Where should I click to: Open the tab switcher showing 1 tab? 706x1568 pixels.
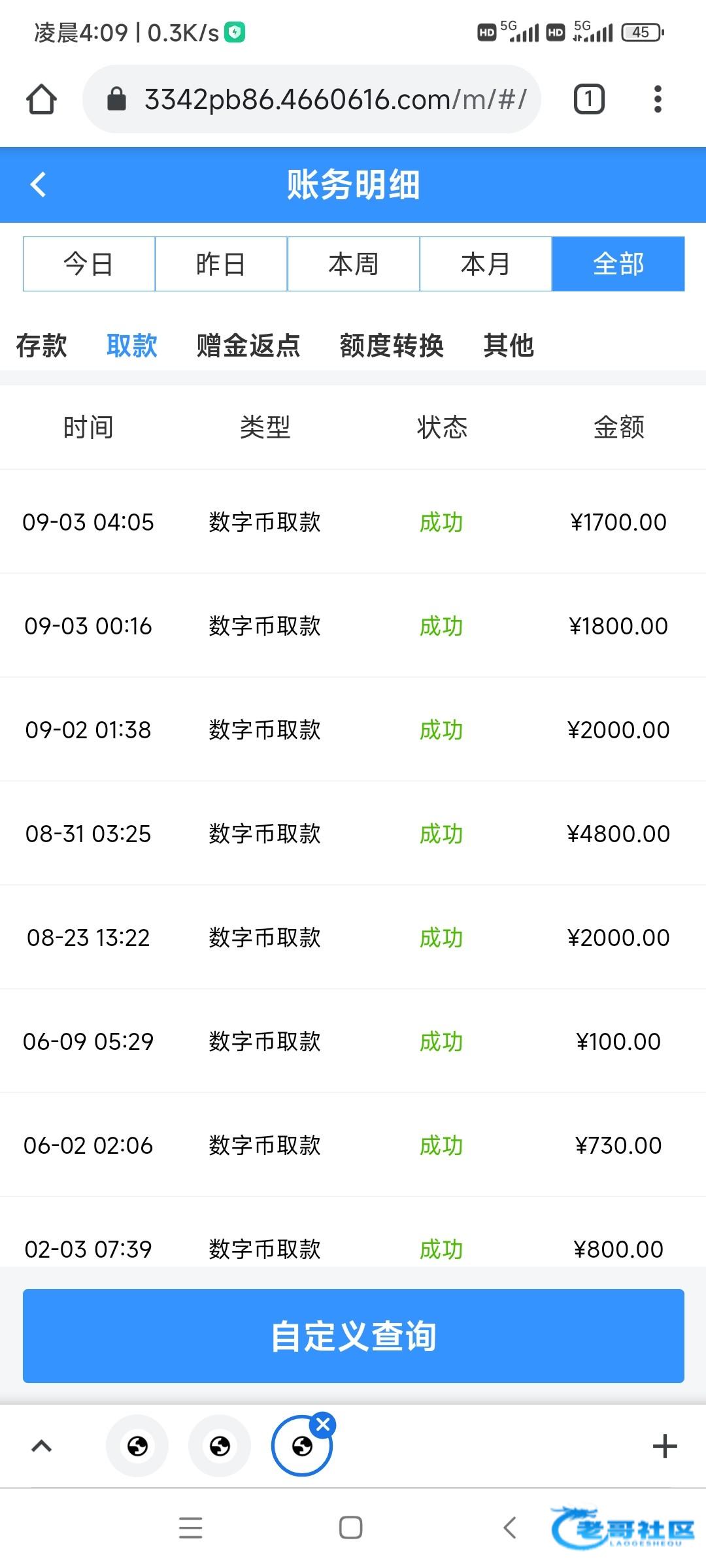[x=588, y=99]
